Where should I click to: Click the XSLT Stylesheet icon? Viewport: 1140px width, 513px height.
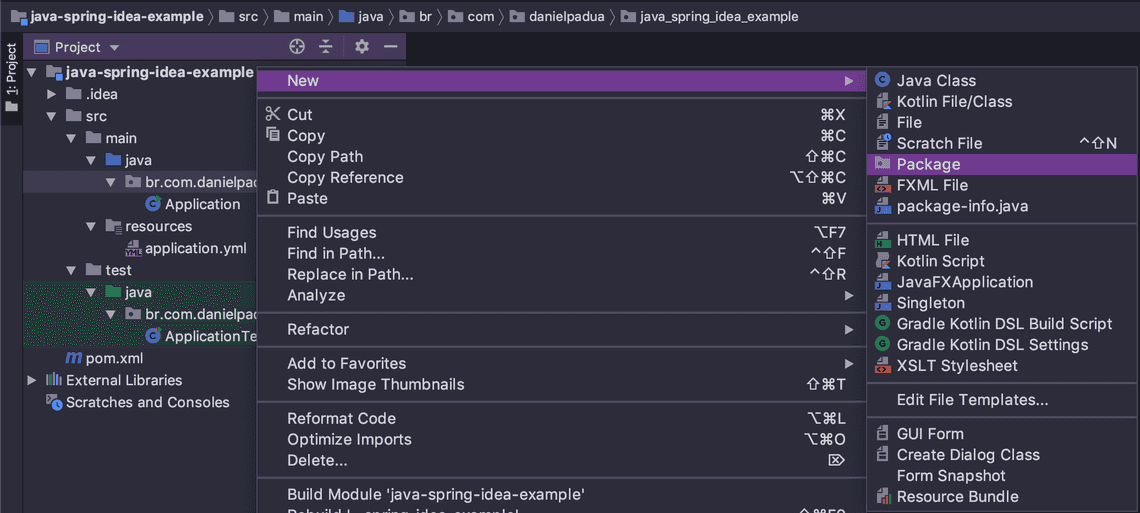tap(883, 365)
